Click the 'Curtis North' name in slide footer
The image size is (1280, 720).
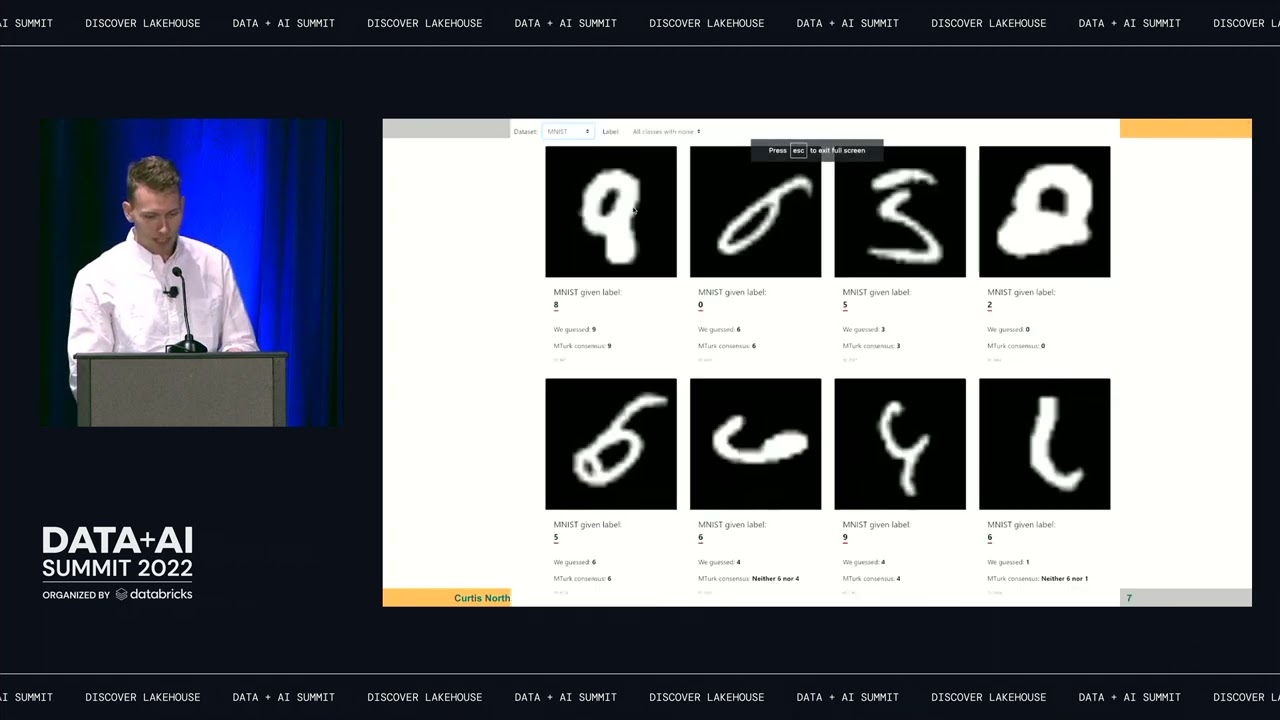click(482, 598)
